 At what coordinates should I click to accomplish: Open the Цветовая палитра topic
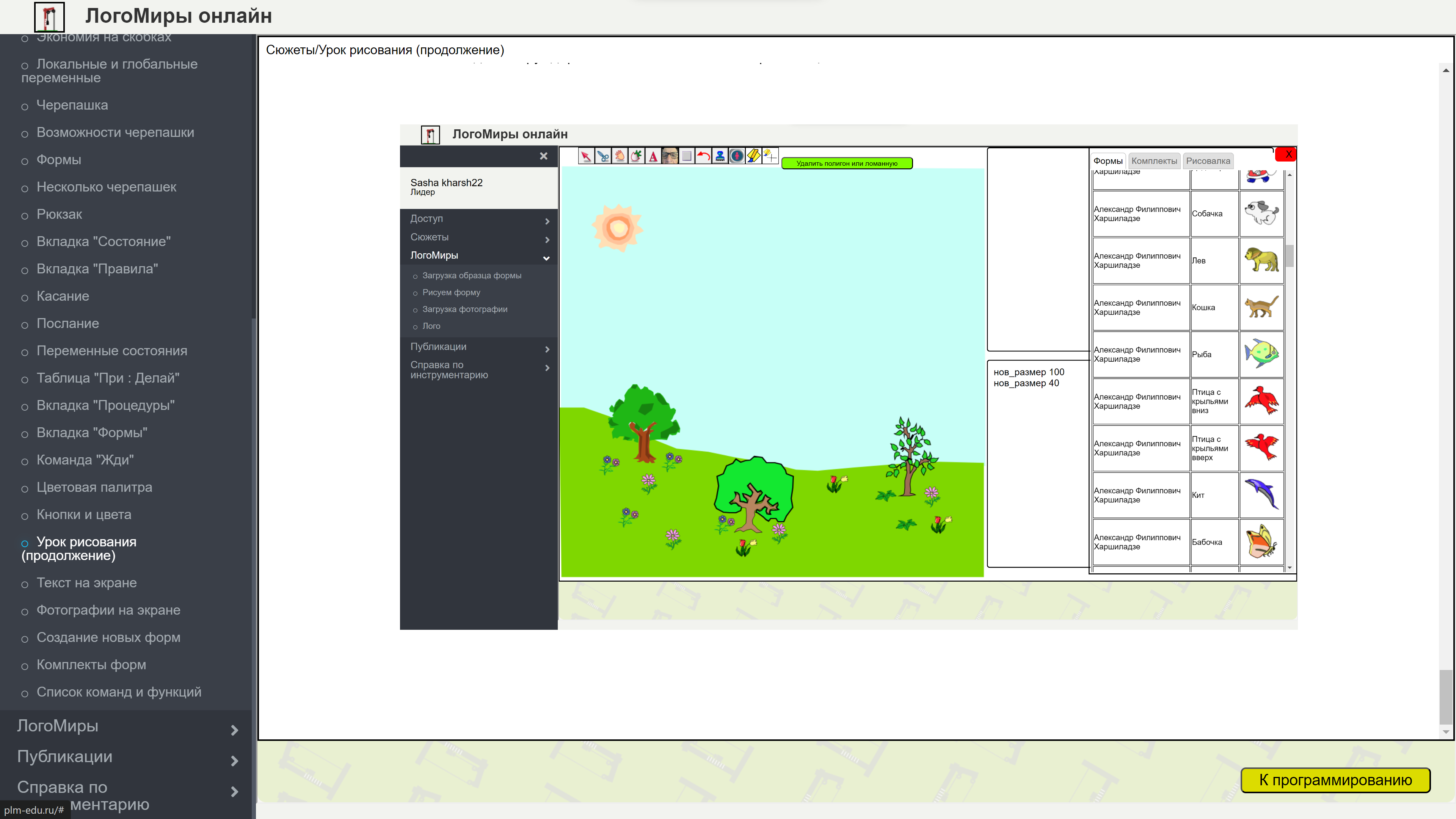tap(94, 487)
